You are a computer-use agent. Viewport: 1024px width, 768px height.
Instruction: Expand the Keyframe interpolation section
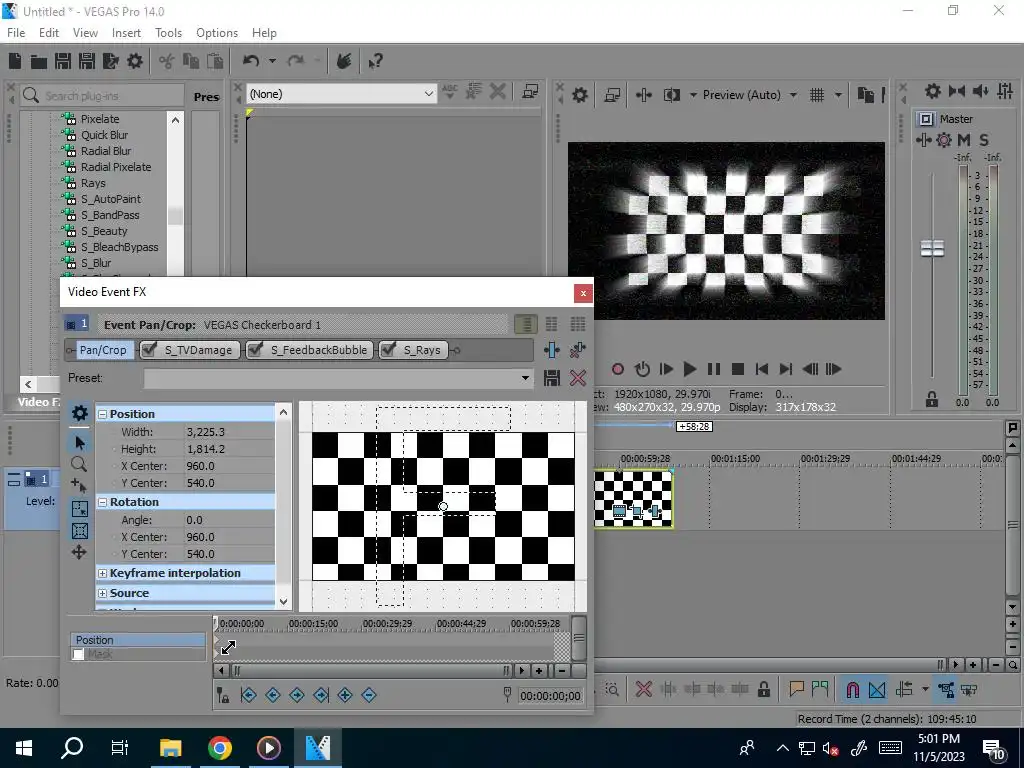[x=103, y=573]
